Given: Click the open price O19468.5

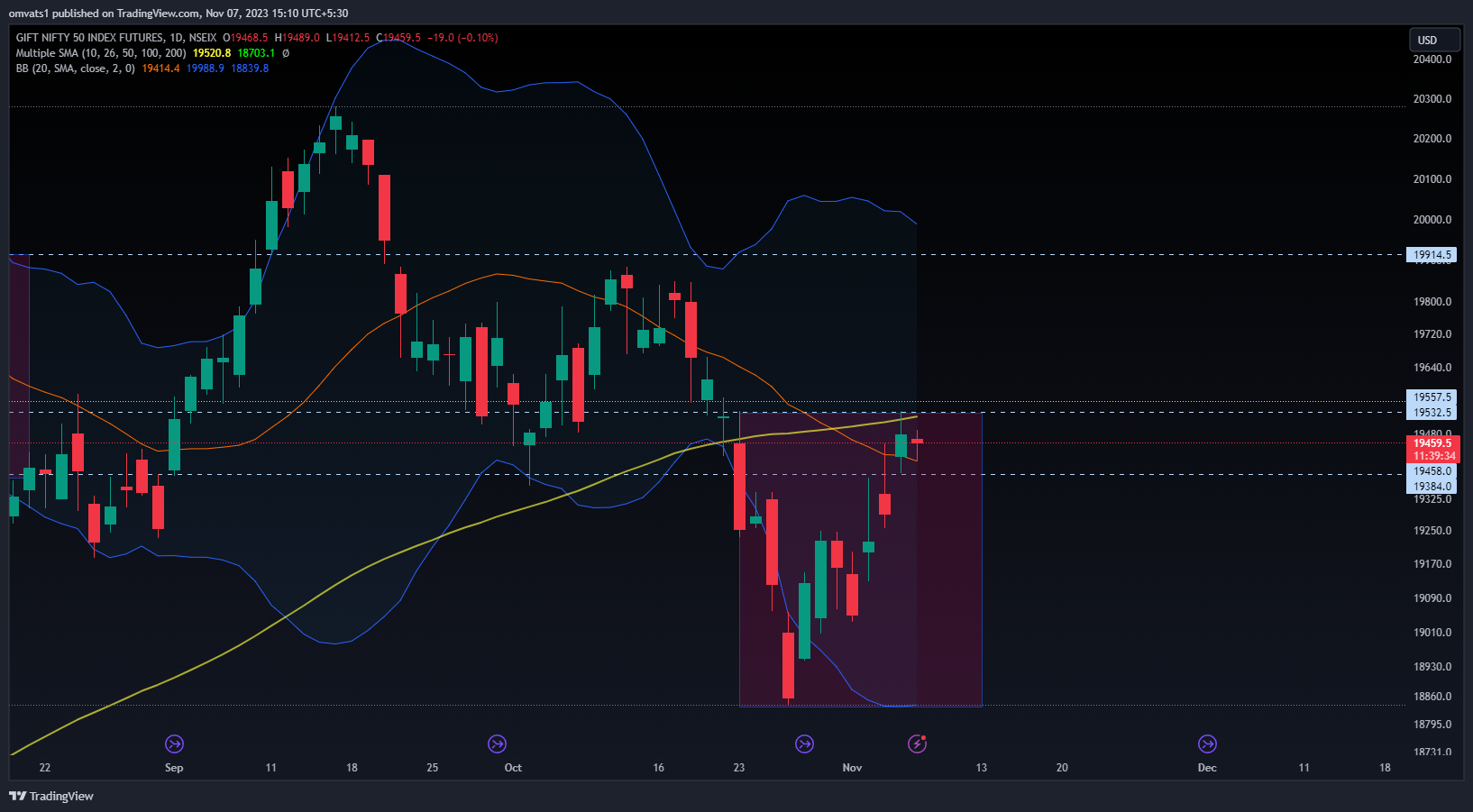Looking at the screenshot, I should (245, 38).
